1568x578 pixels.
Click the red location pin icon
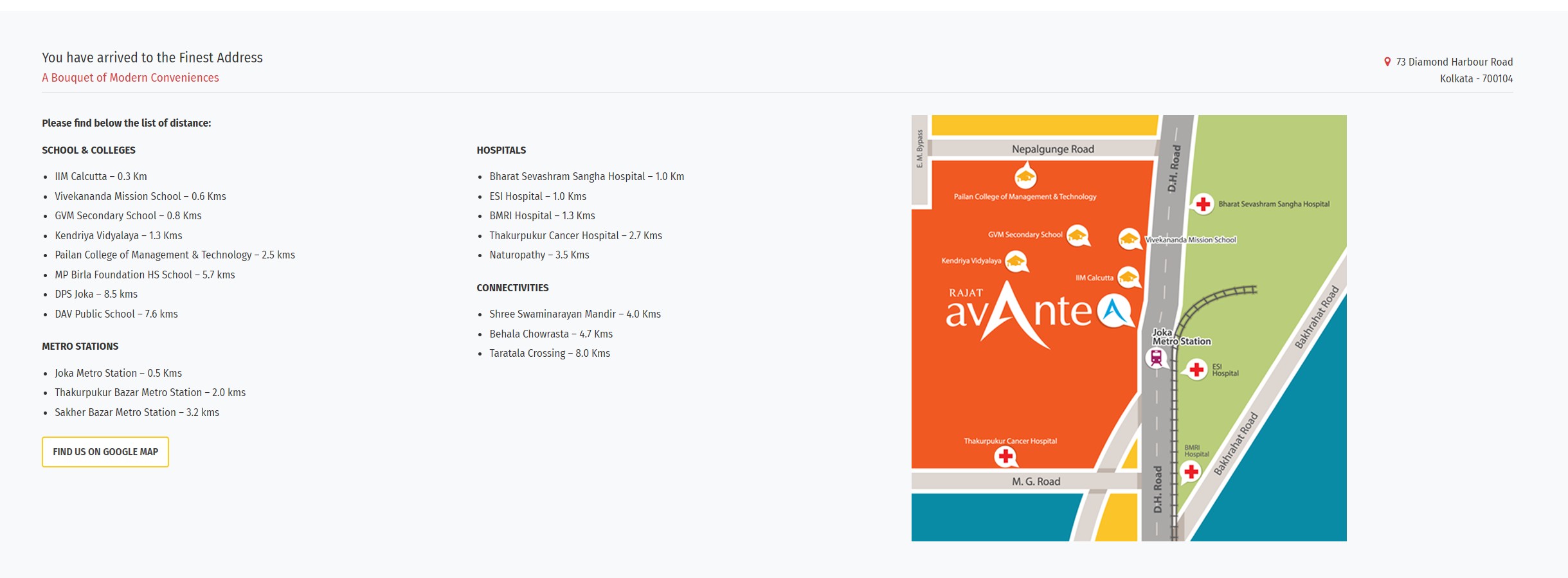(x=1387, y=62)
